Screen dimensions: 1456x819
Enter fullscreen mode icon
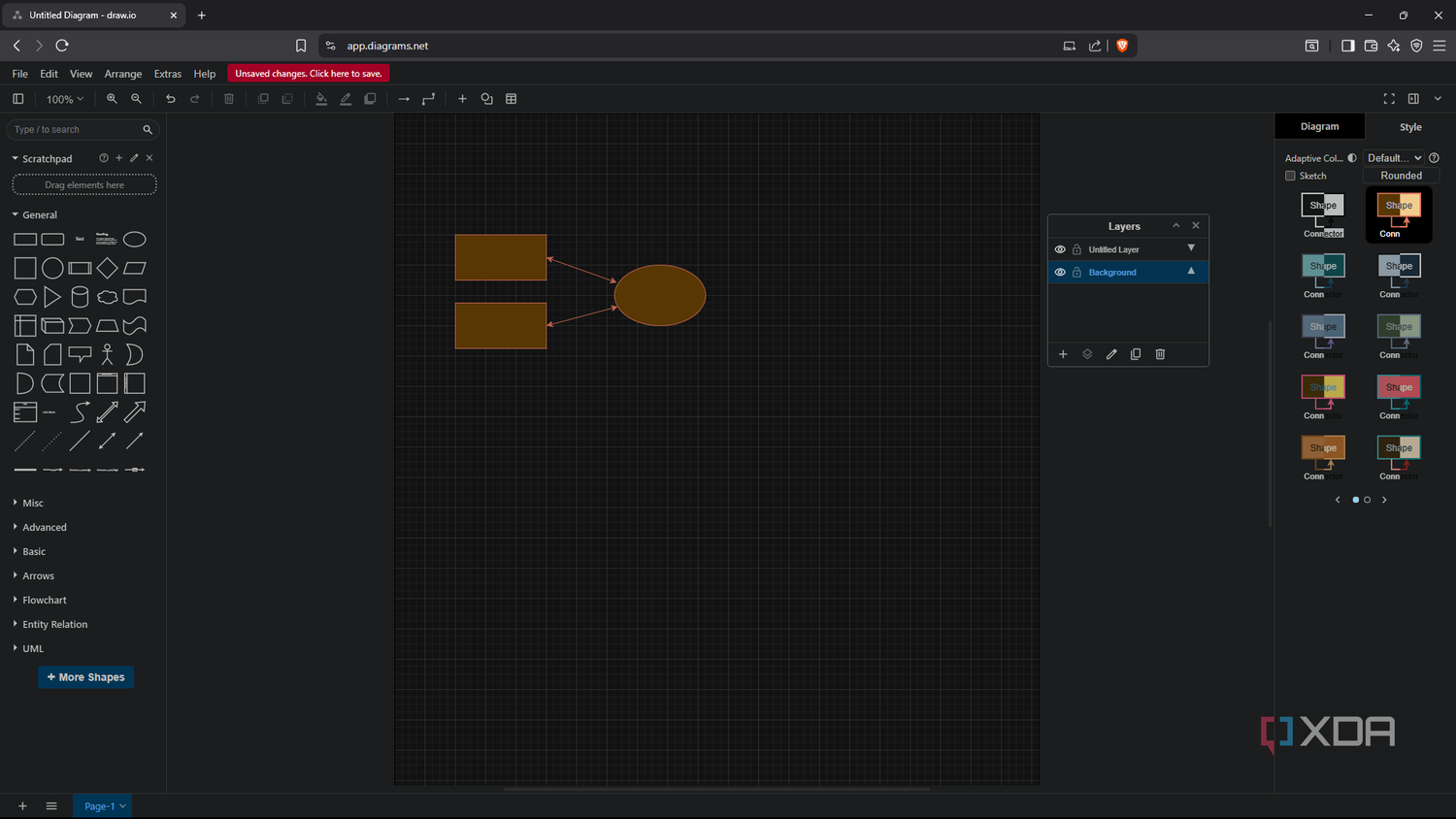[1389, 99]
